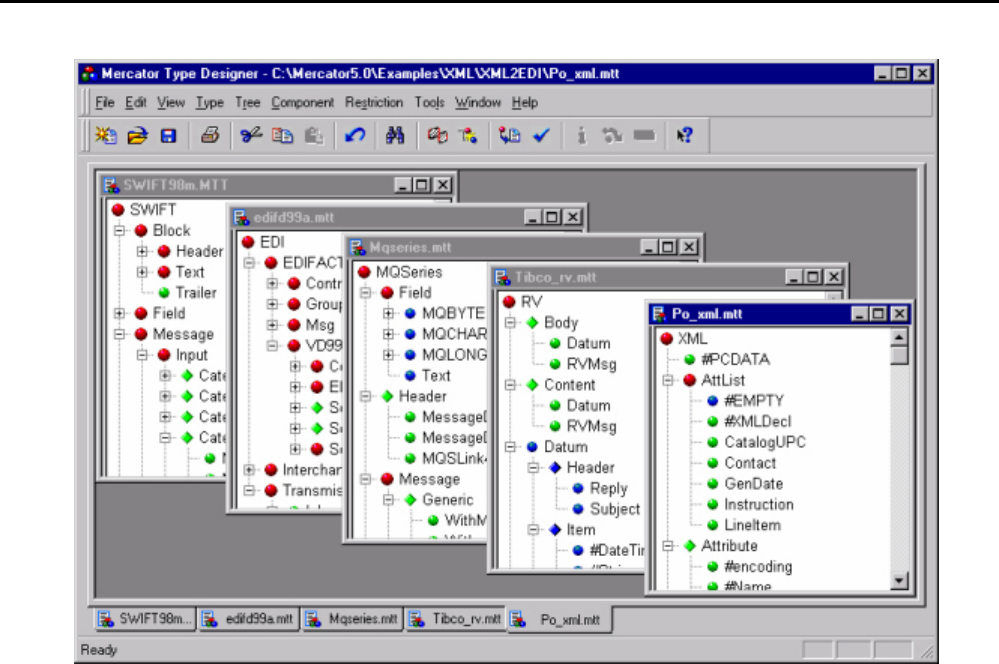Switch to the SWIFT98m tab at bottom
This screenshot has height=664, width=999.
(145, 619)
